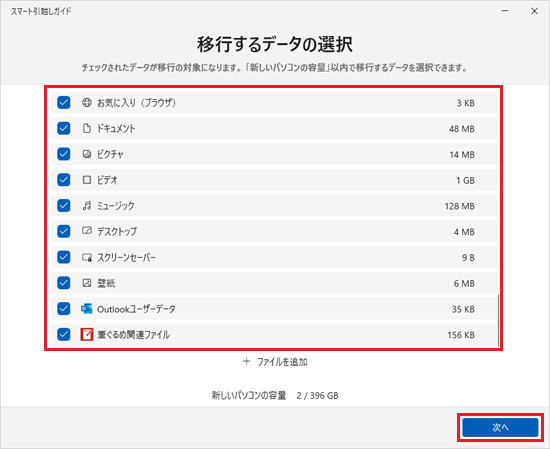550x449 pixels.
Task: Click the globe icon for お気に入り
Action: click(87, 102)
